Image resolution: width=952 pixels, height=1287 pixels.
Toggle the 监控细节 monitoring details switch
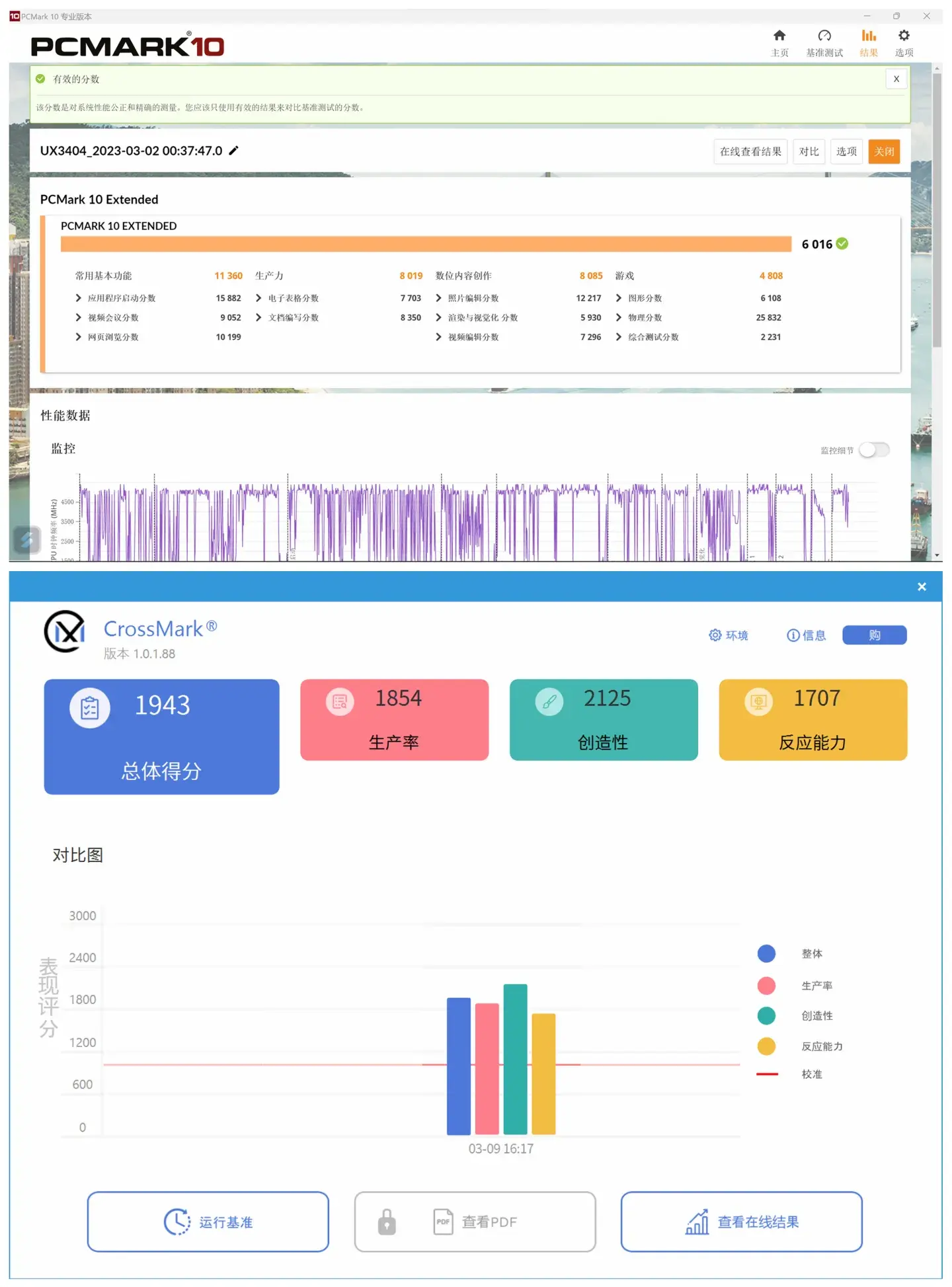tap(874, 450)
